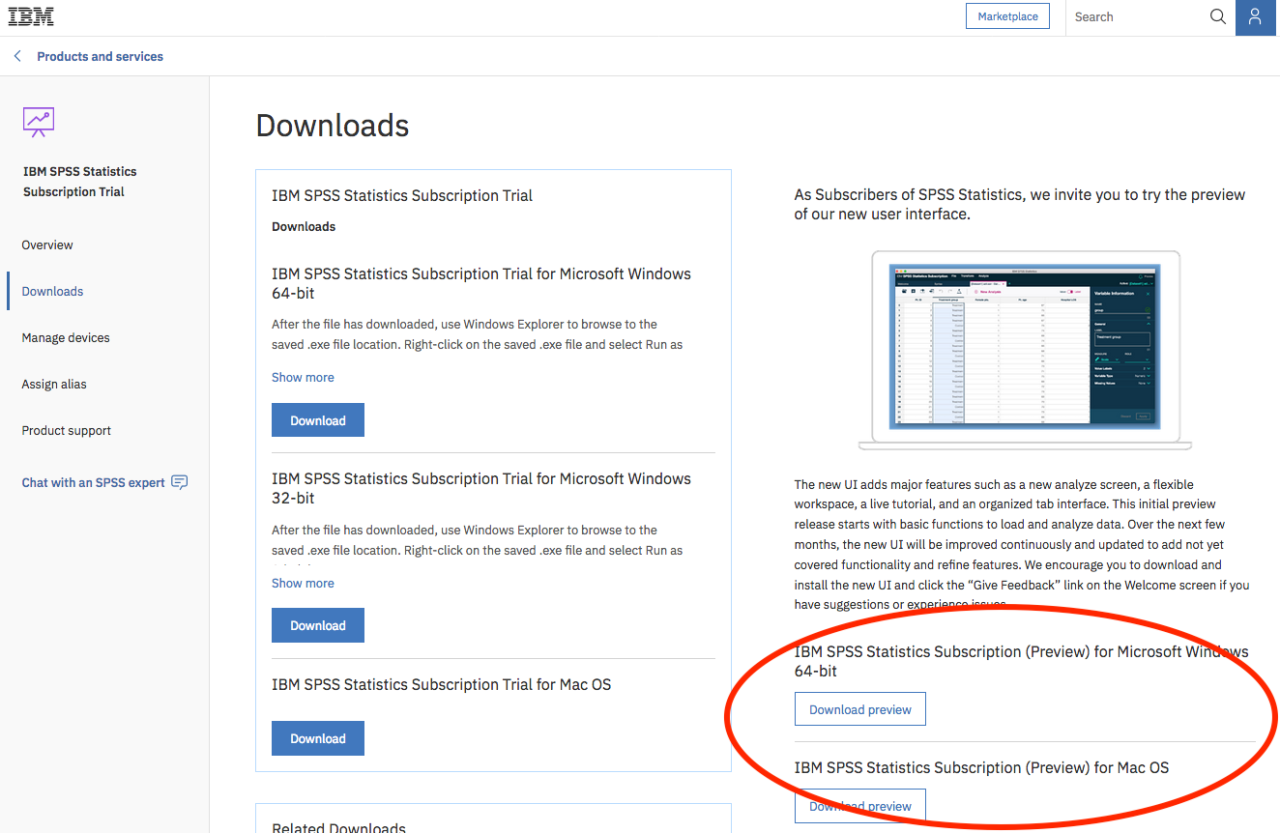Click Subscription (Preview) for Mac OS heading

[x=982, y=768]
